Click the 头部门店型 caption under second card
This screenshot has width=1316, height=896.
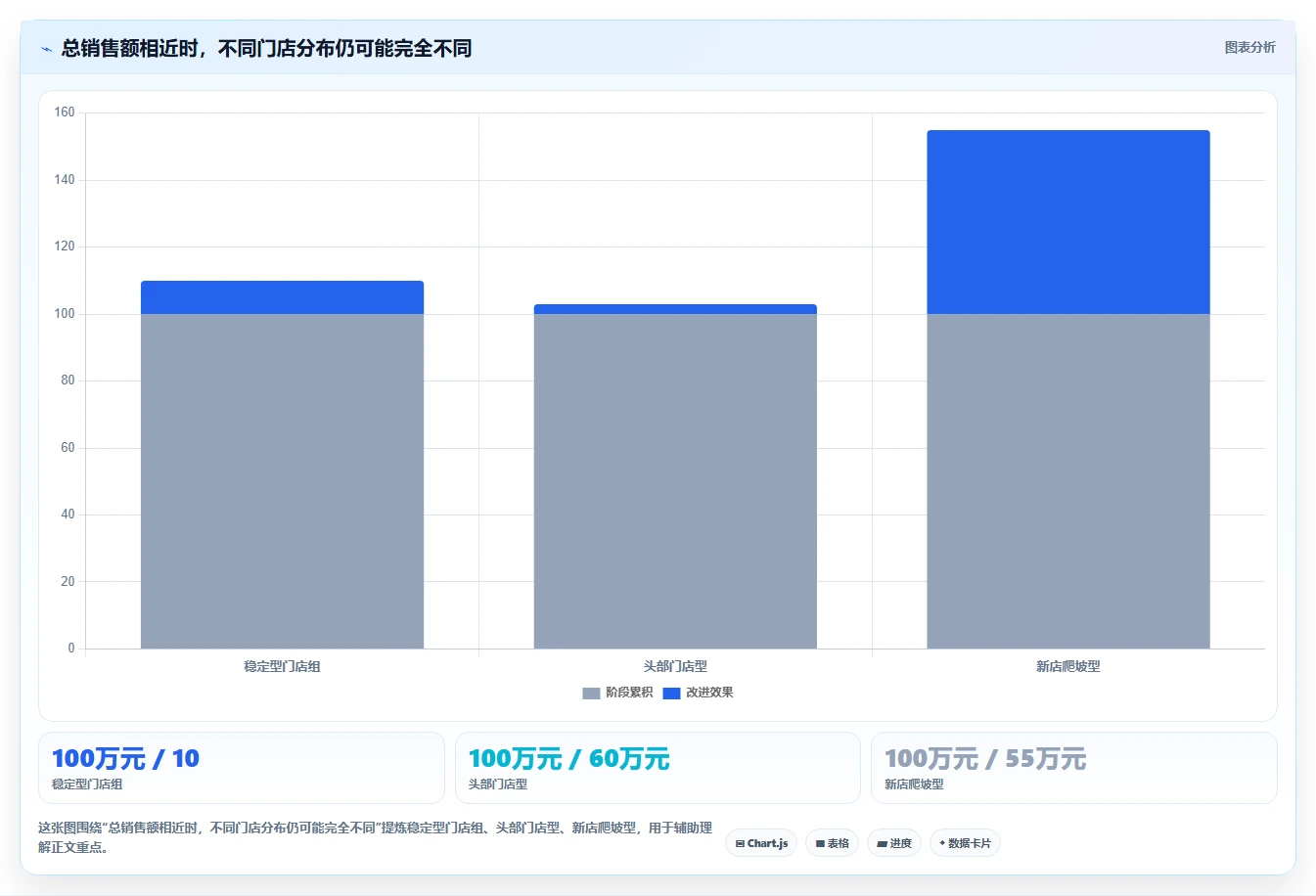498,784
